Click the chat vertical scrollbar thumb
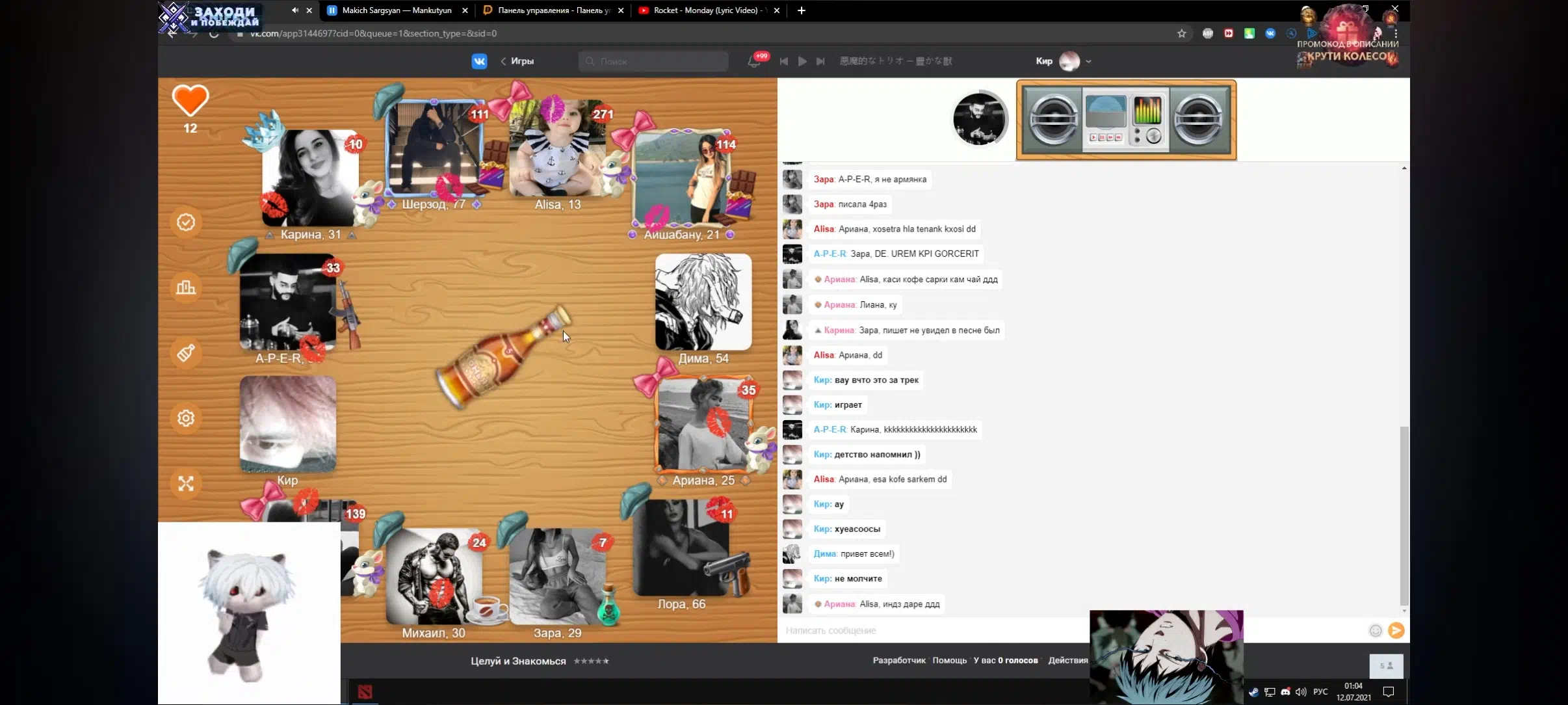Viewport: 1568px width, 705px height. (1404, 515)
